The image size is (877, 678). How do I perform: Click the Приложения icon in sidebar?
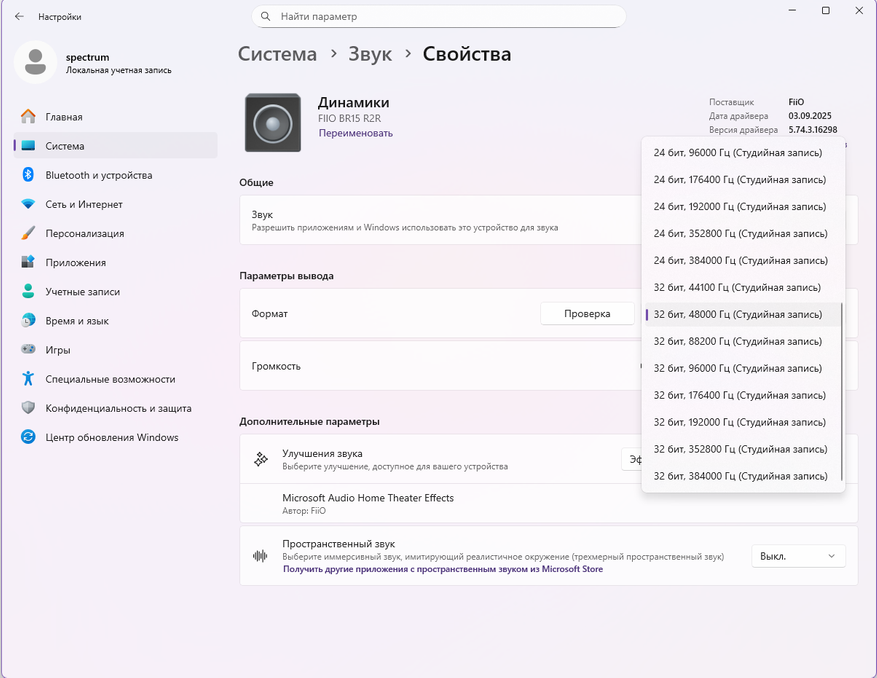[28, 262]
